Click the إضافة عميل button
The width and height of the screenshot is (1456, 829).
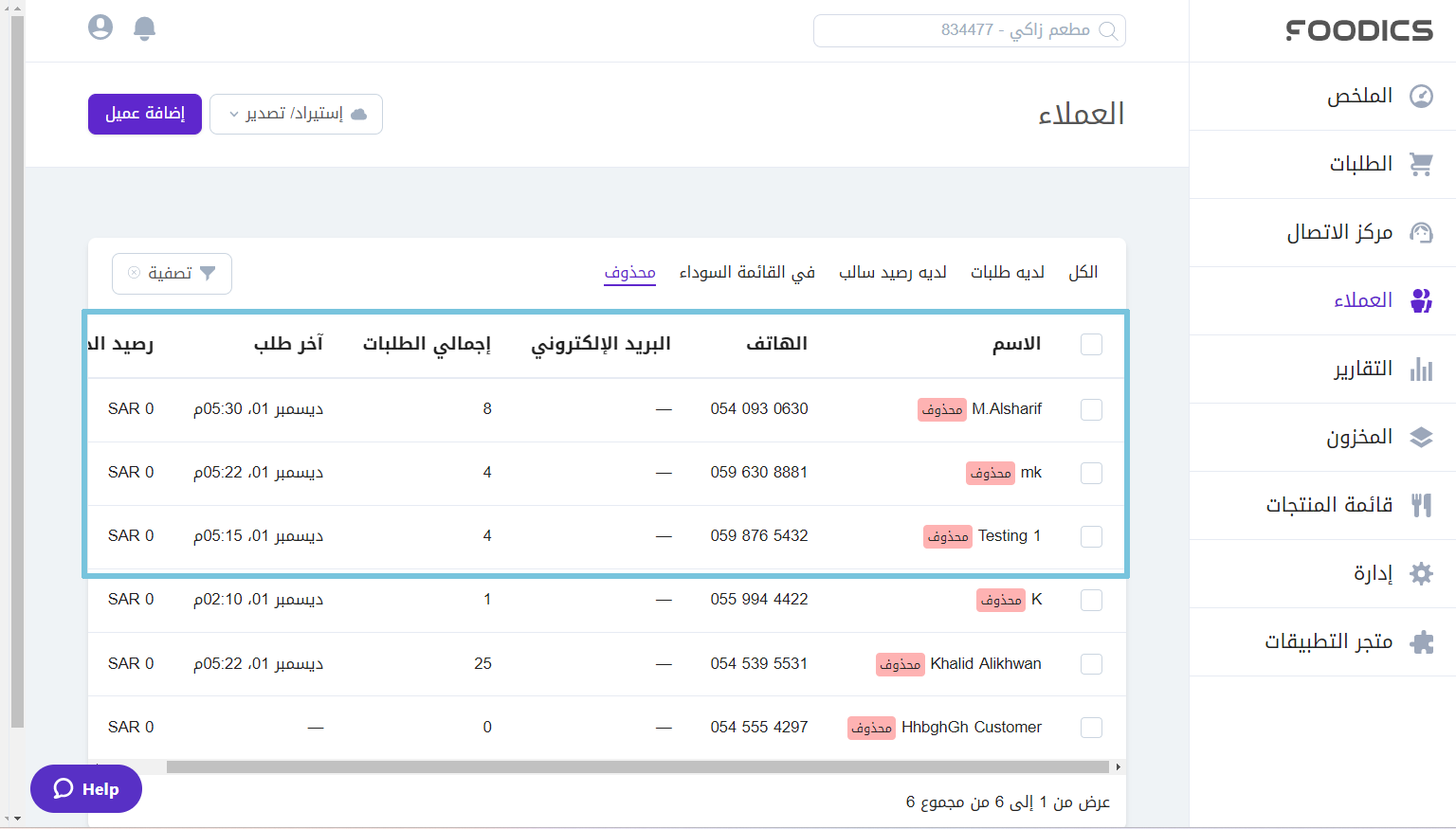click(x=145, y=114)
